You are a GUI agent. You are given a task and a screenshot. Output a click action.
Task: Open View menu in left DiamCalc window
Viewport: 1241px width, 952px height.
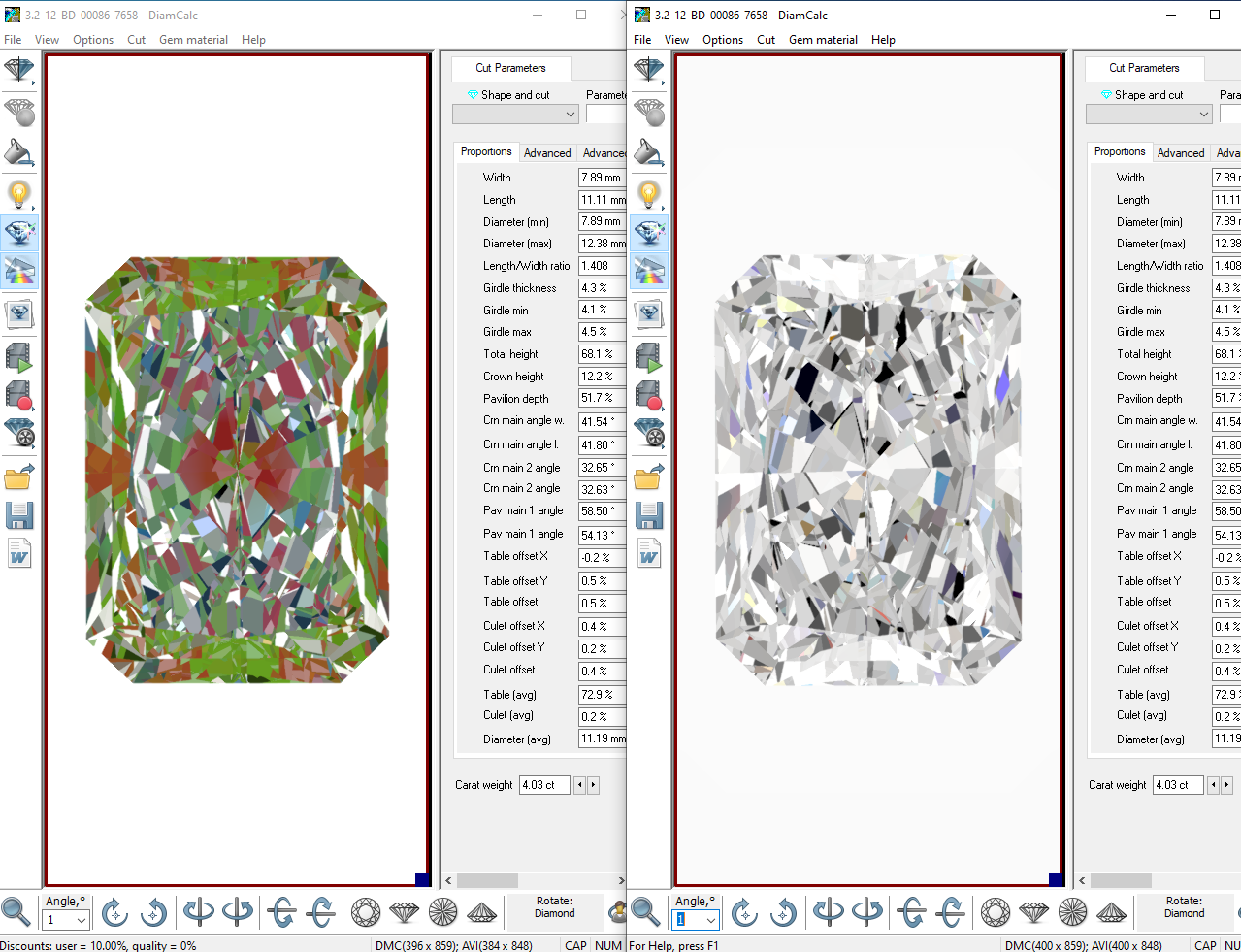click(47, 40)
